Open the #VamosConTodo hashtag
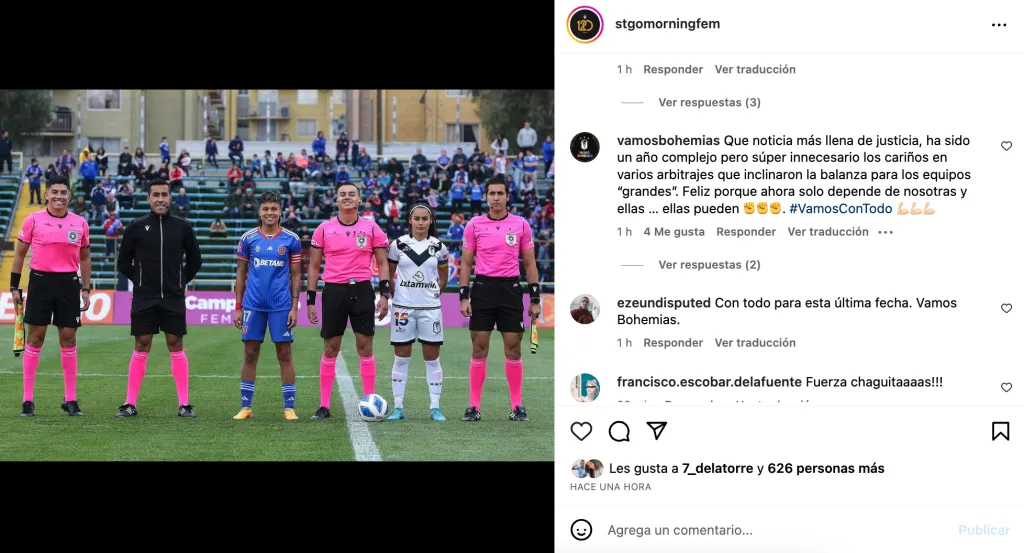This screenshot has width=1024, height=553. pos(840,208)
